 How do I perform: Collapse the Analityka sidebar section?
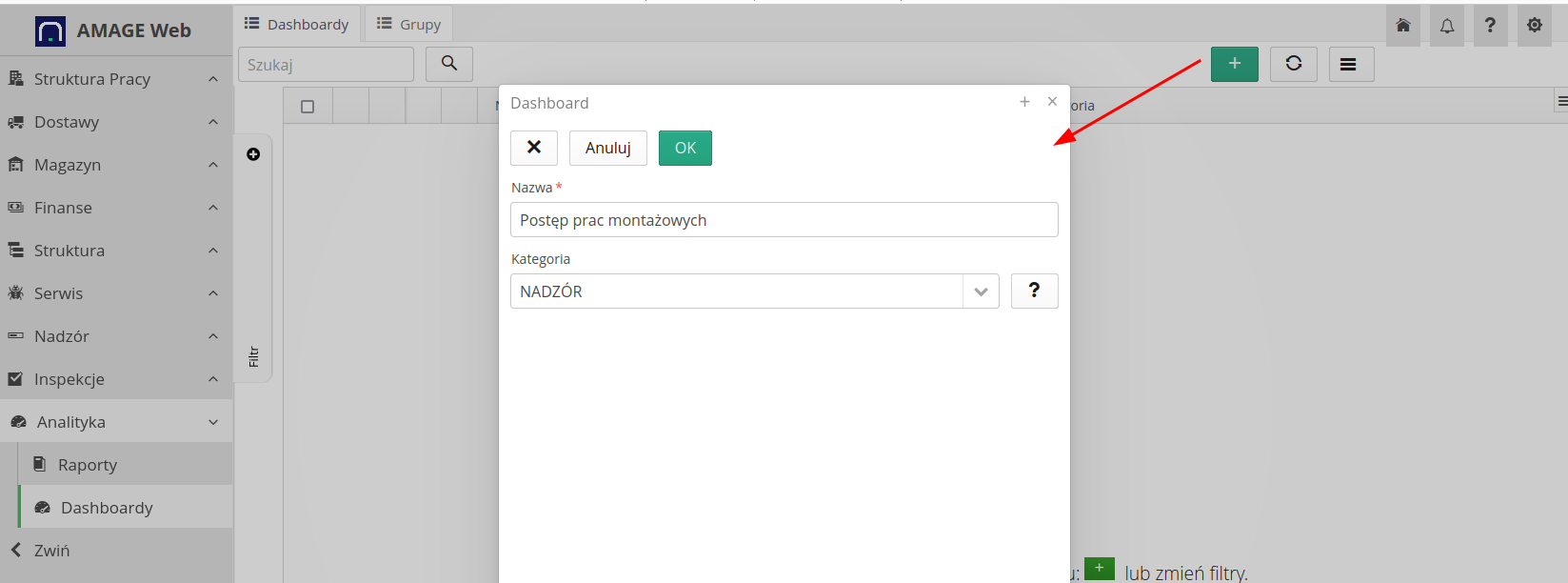pos(116,422)
